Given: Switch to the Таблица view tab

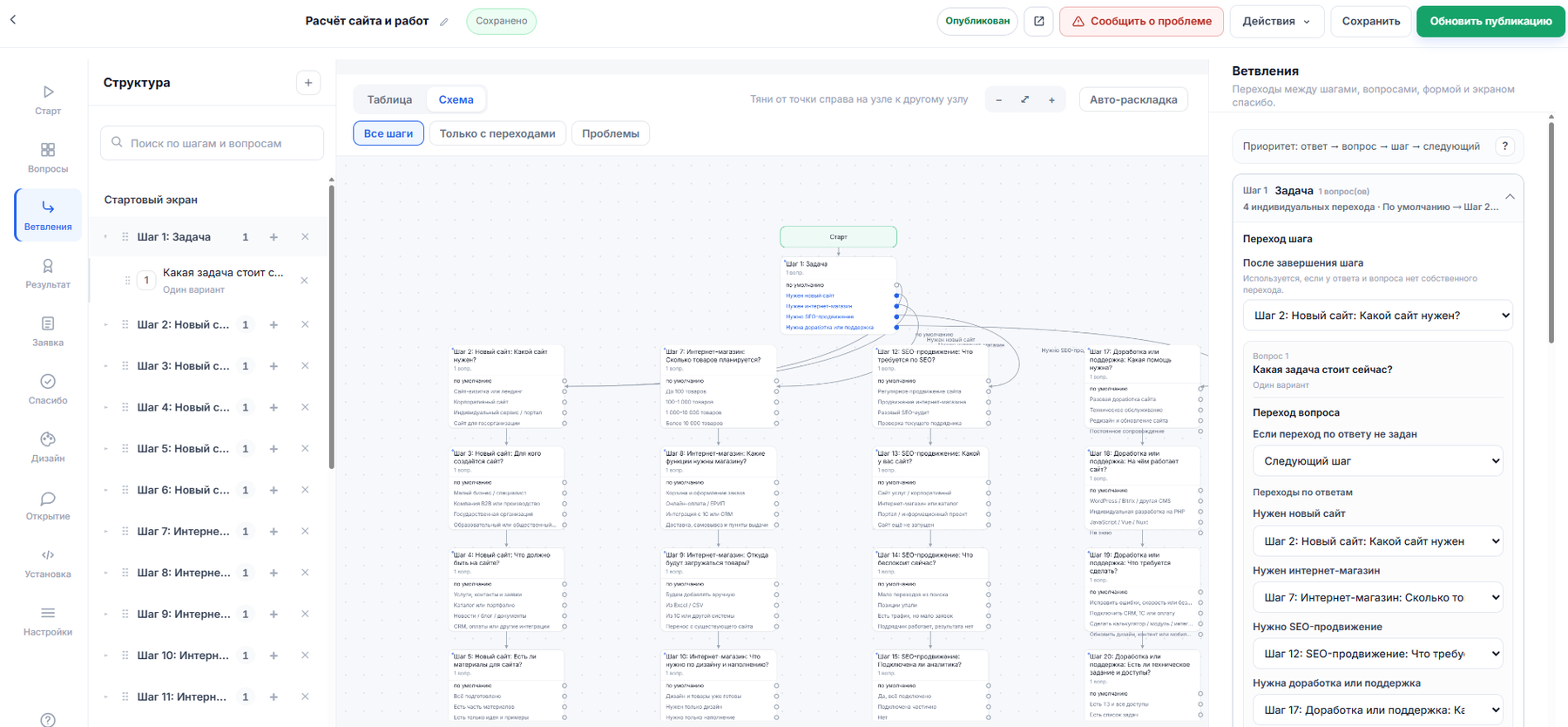Looking at the screenshot, I should point(389,99).
